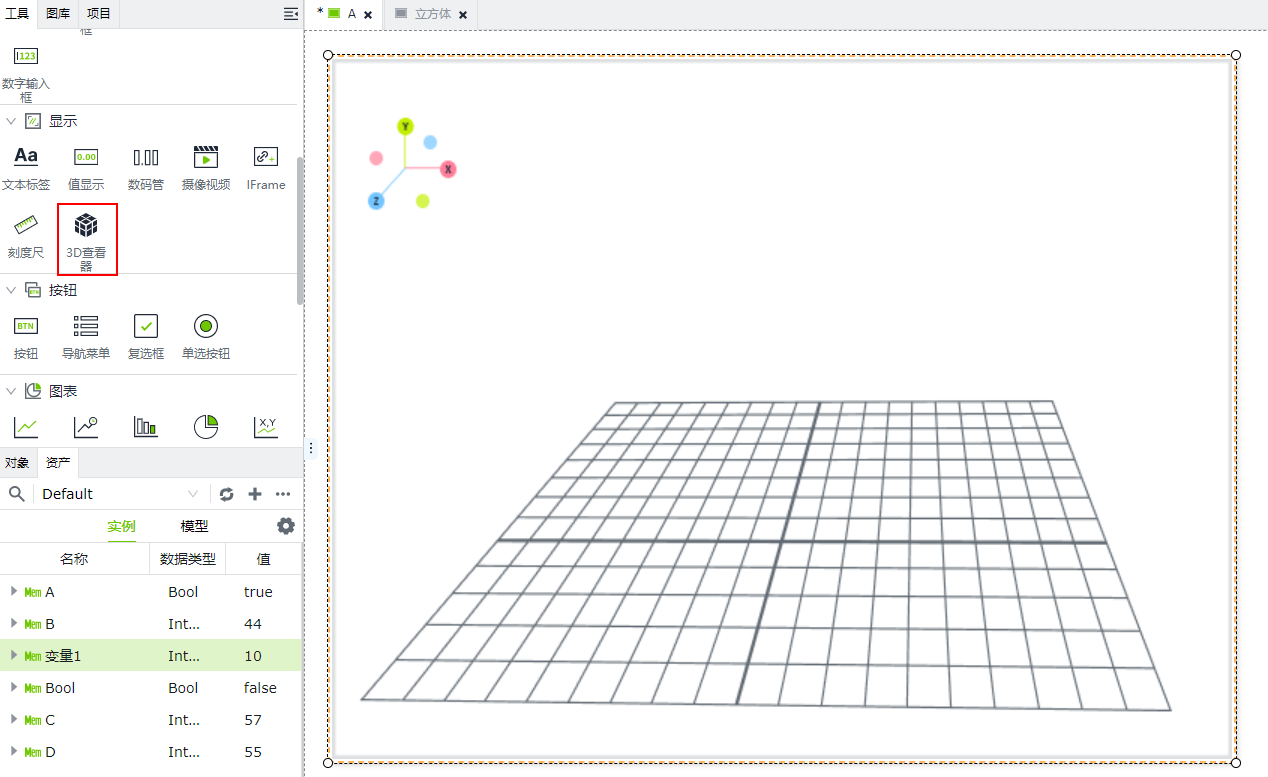Switch to the 图库 tab
The image size is (1268, 777).
(x=58, y=13)
